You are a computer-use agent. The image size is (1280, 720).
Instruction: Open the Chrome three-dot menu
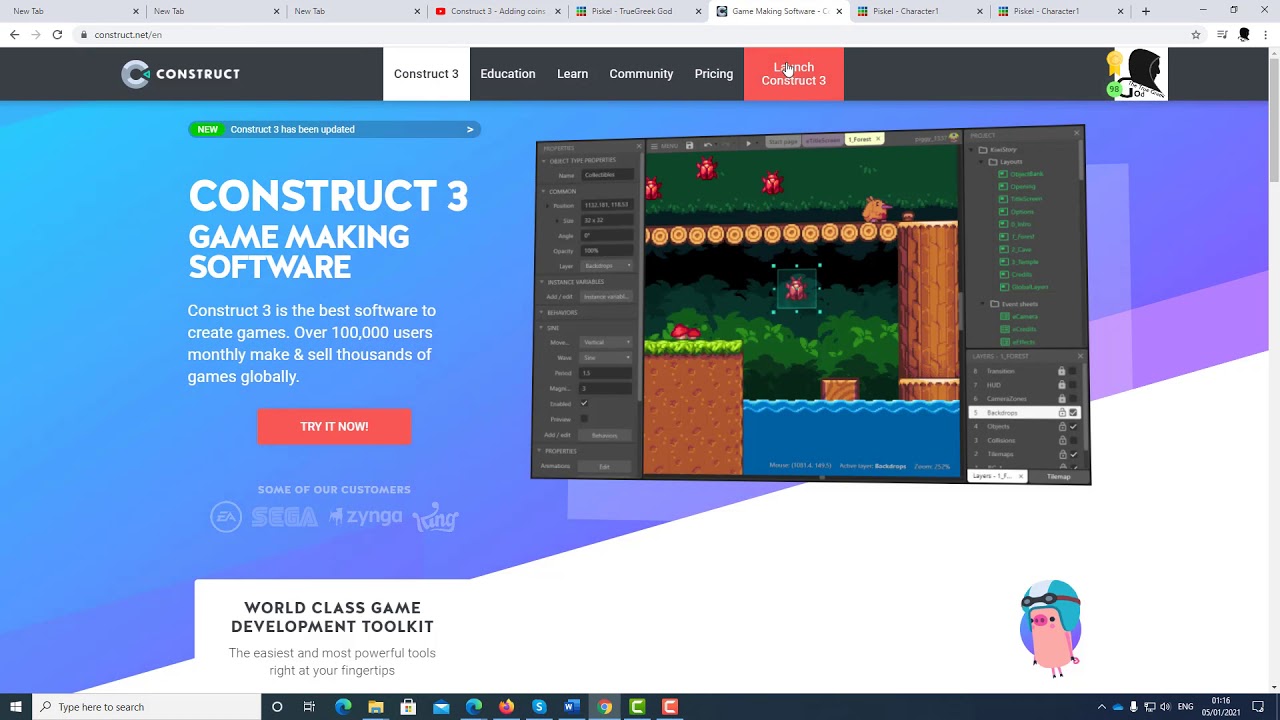point(1266,34)
